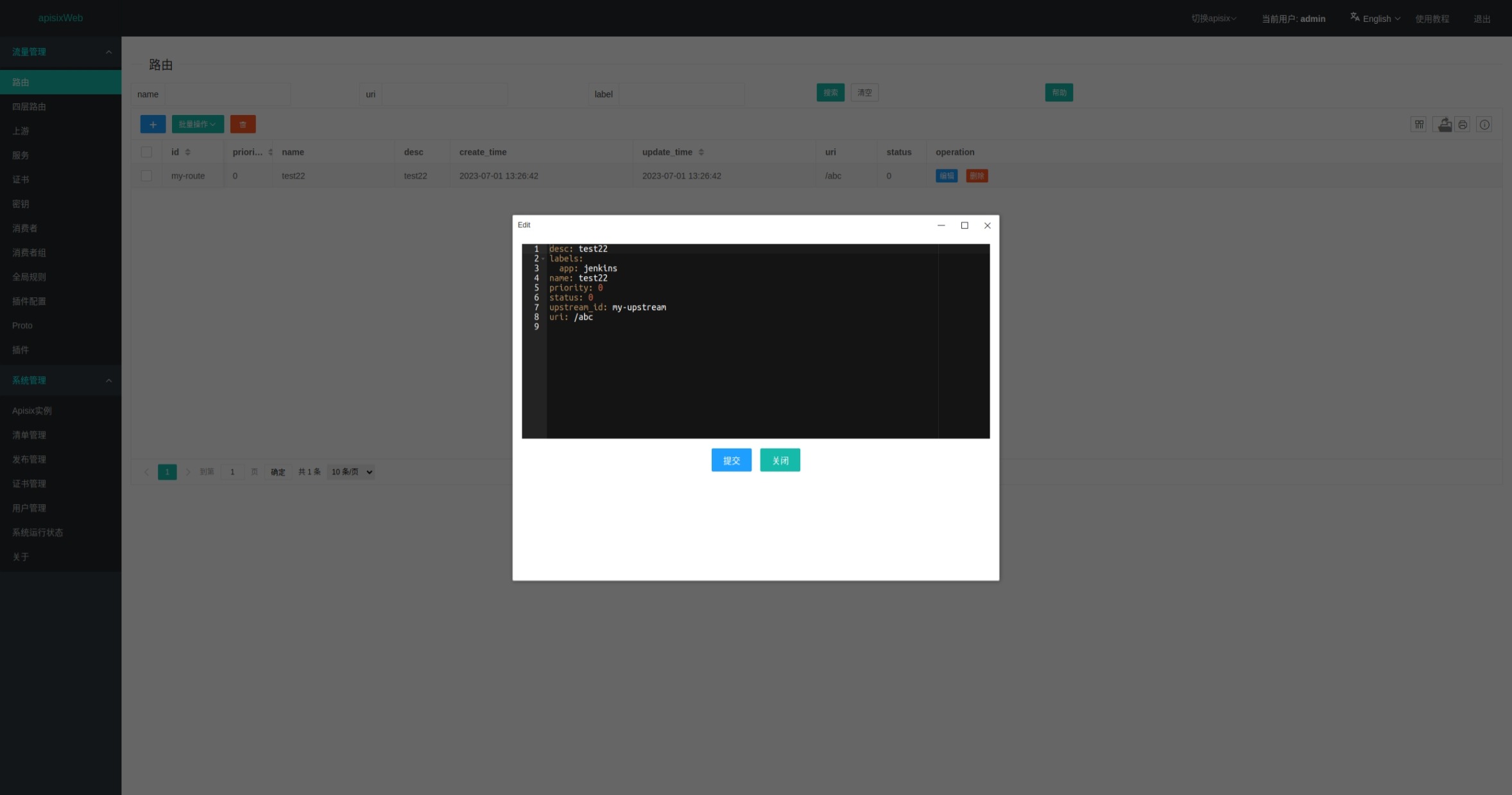
Task: Open the English language dropdown
Action: (1376, 19)
